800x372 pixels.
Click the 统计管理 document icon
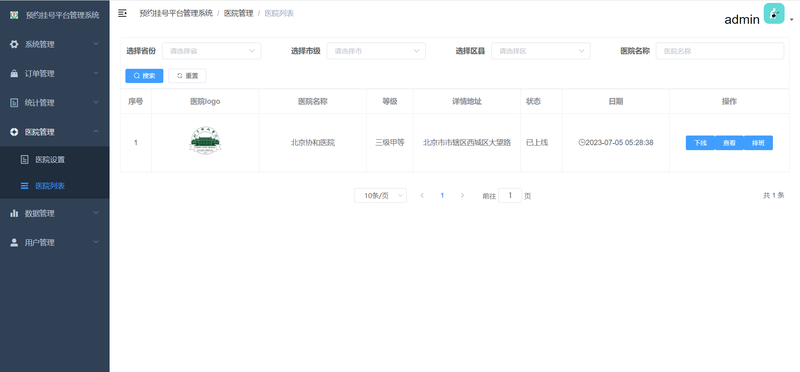14,103
